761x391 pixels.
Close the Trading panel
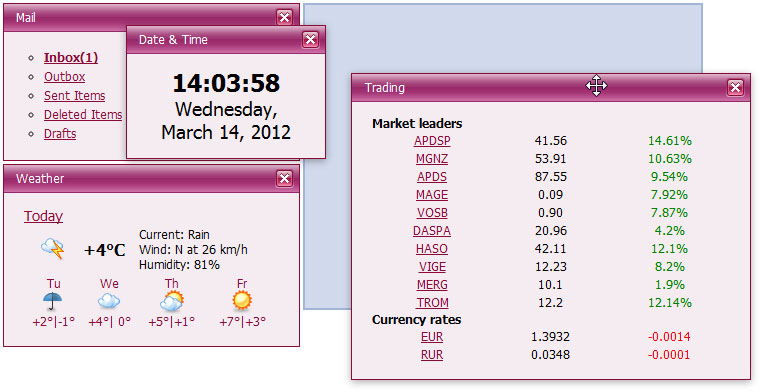pyautogui.click(x=735, y=87)
